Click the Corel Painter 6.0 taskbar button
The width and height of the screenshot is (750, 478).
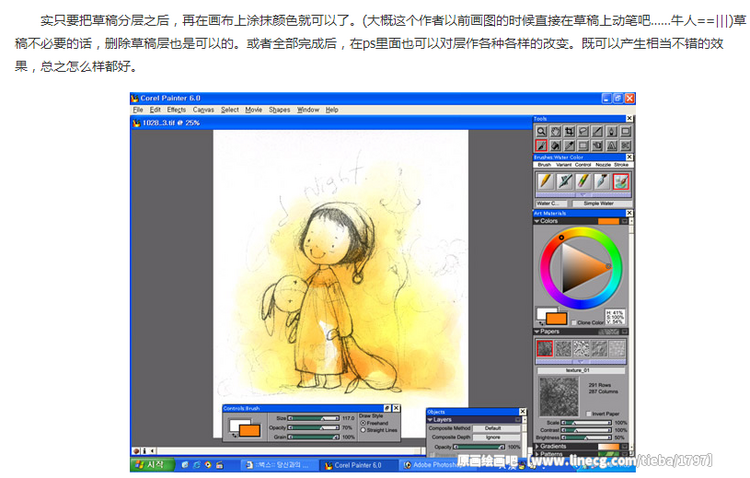pos(359,465)
